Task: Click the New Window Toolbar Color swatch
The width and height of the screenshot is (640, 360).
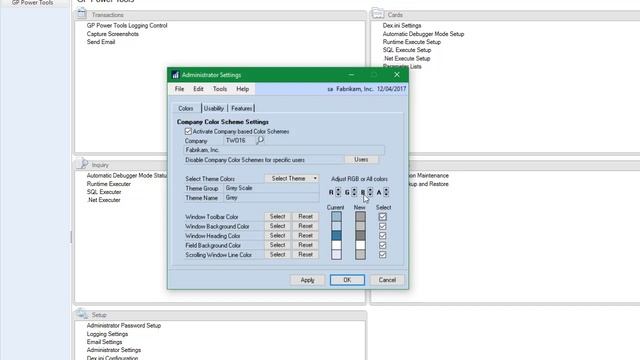Action: (x=360, y=217)
